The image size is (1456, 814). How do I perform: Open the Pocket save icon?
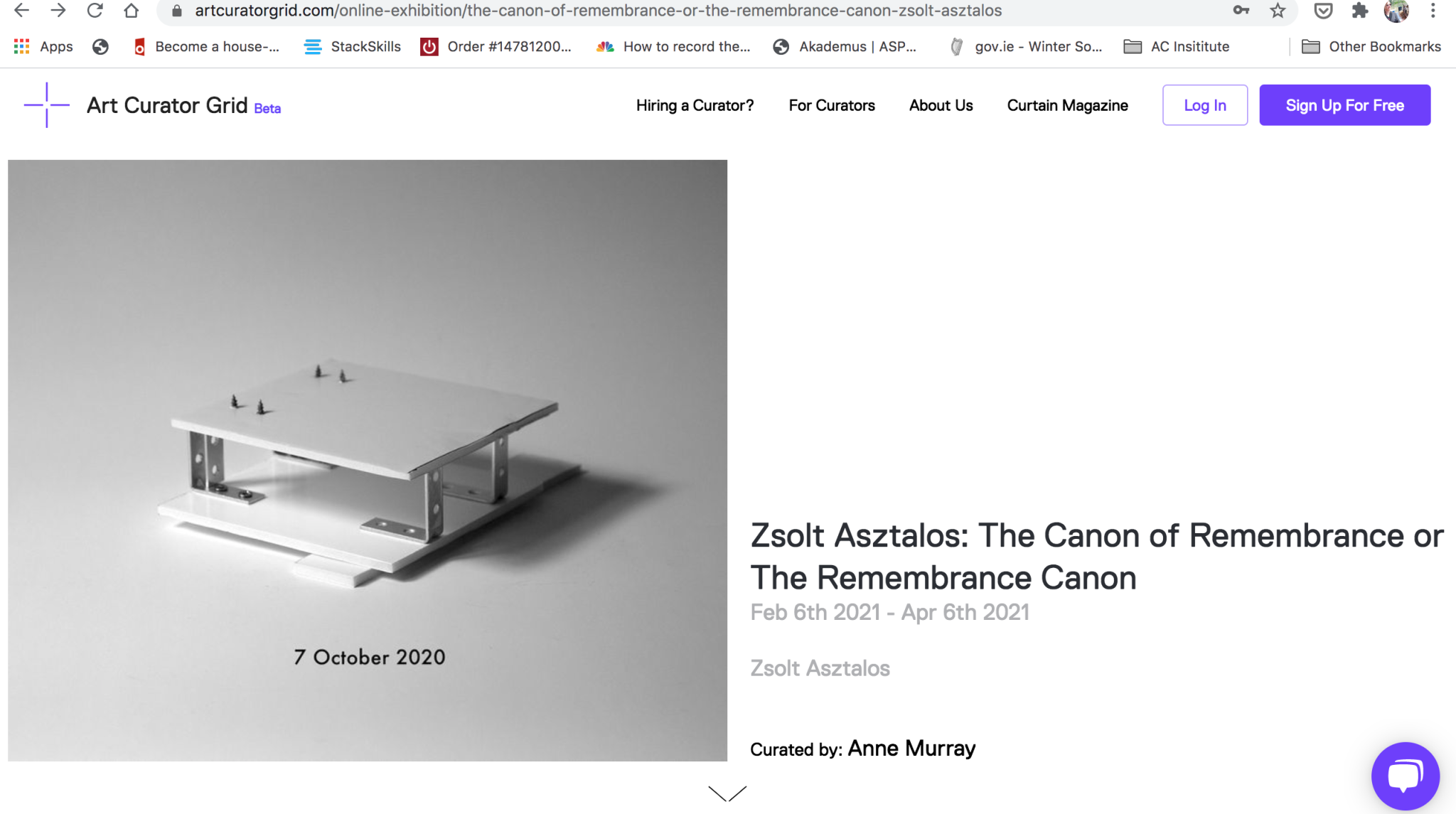(x=1322, y=11)
